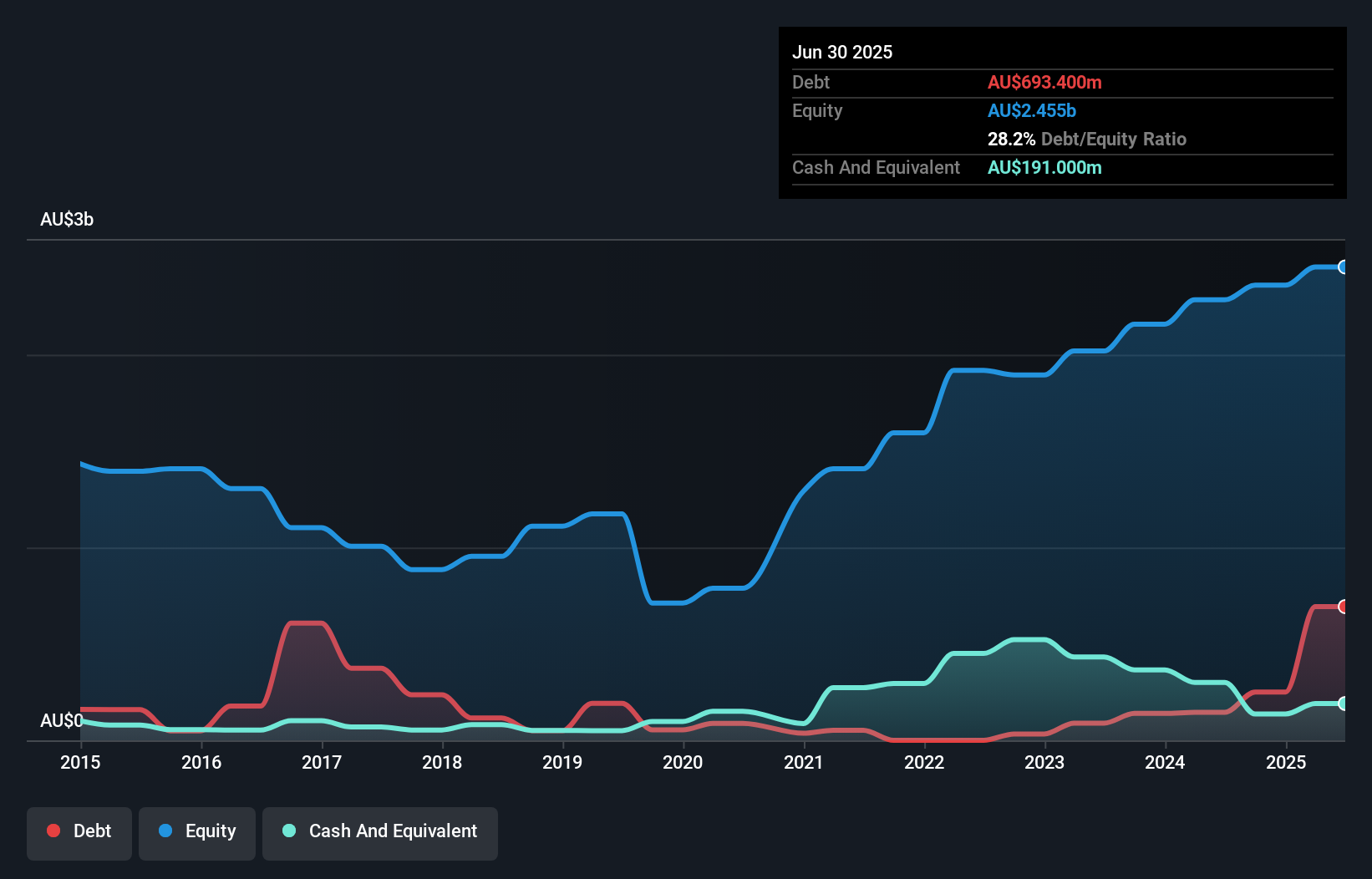Click the red Debt value AU$693.400m
This screenshot has height=879, width=1372.
pyautogui.click(x=1044, y=82)
